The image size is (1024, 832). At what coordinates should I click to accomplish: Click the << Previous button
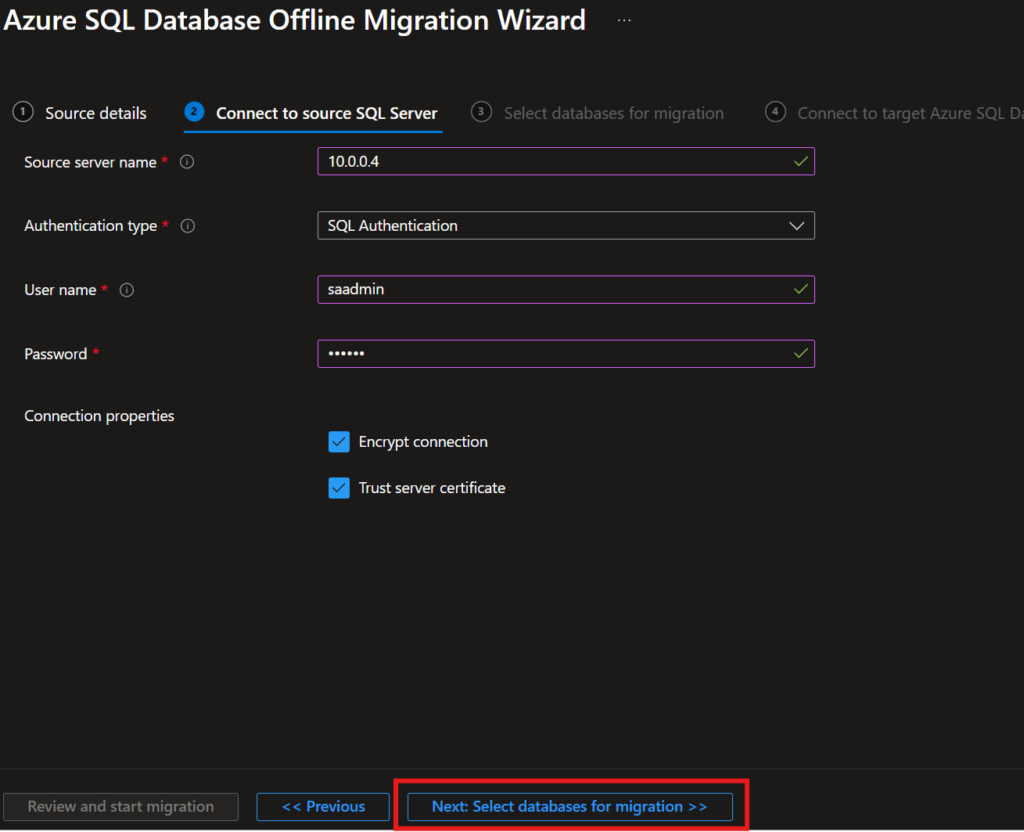click(x=323, y=806)
